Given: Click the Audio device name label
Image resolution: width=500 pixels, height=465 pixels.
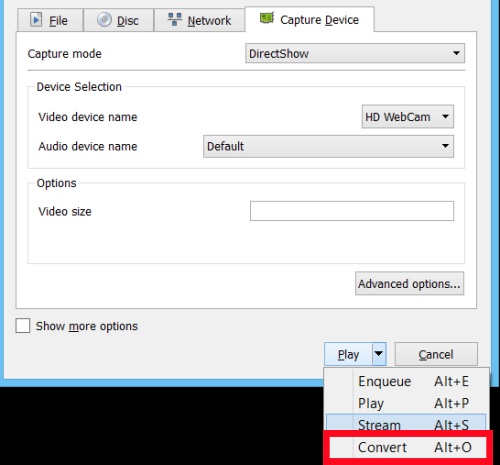Looking at the screenshot, I should pos(88,146).
